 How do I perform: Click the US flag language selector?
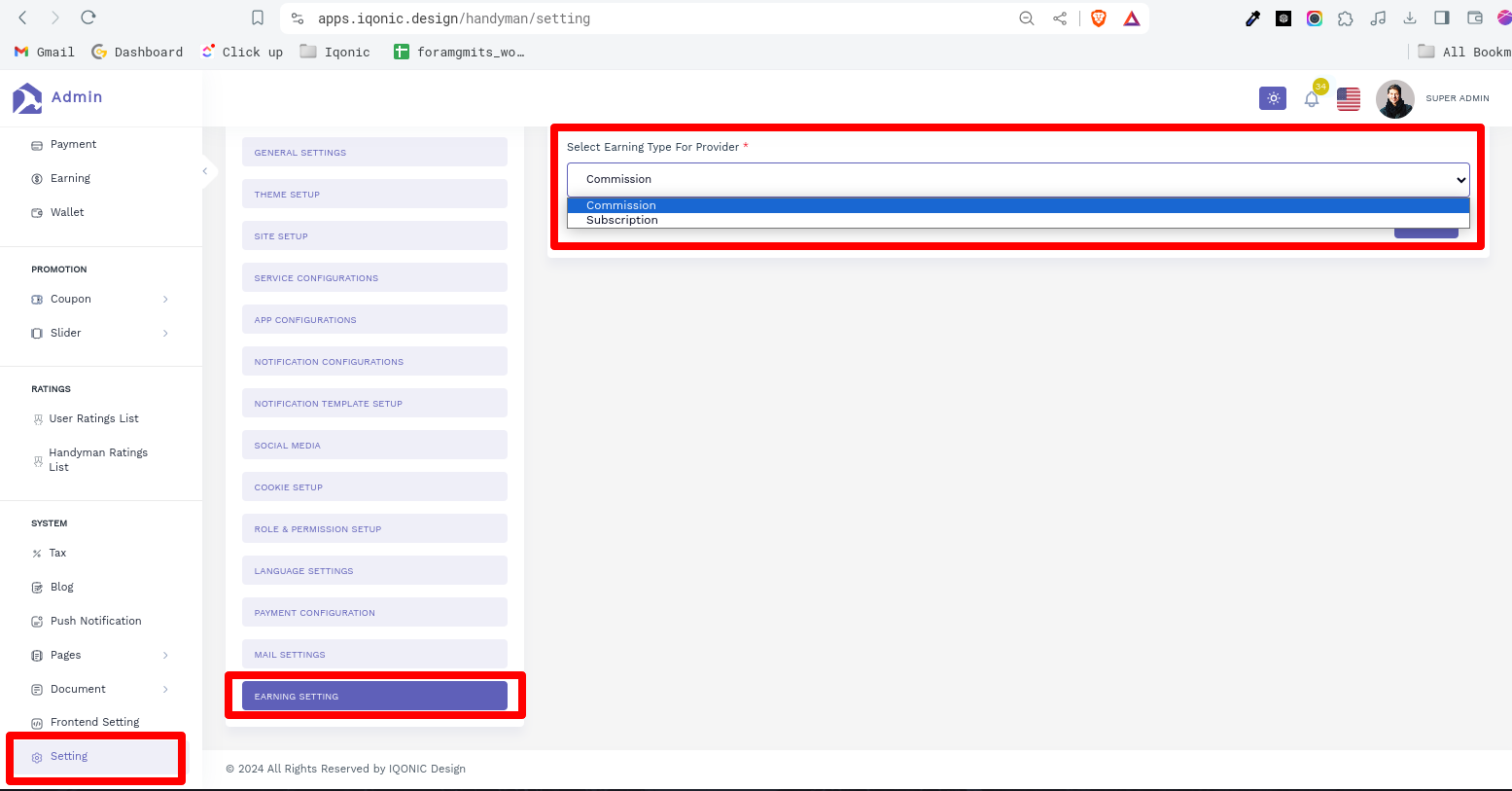1349,98
